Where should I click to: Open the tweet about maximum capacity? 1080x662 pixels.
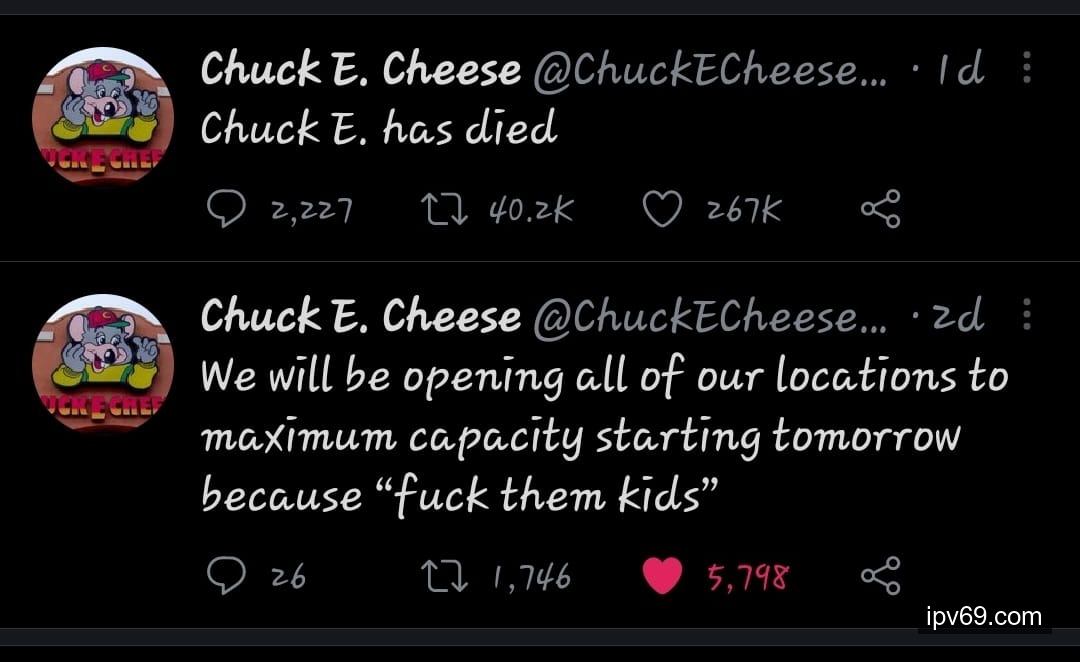pyautogui.click(x=600, y=435)
